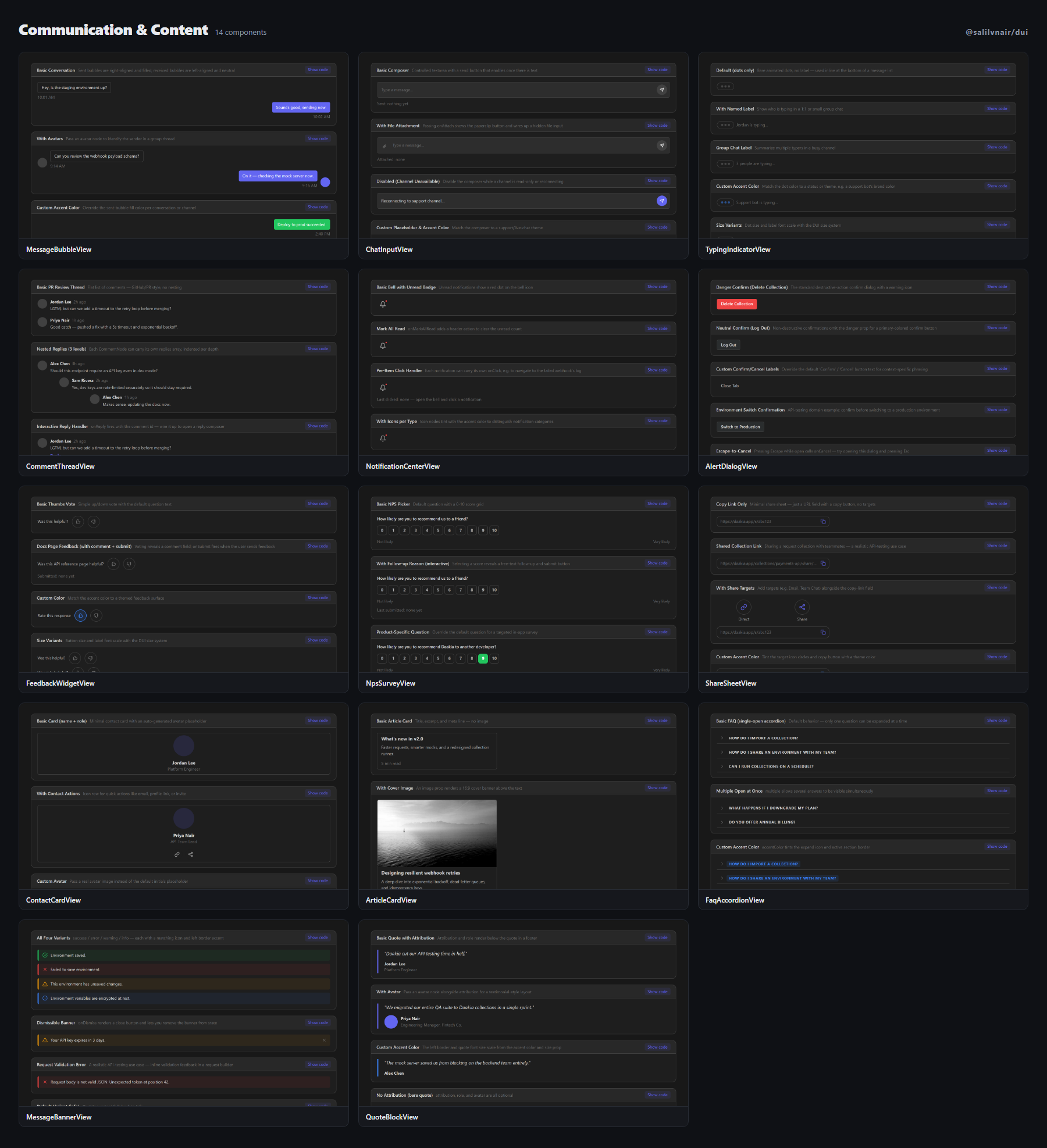Click Show code for Basic Conversation
The image size is (1047, 1148).
tap(318, 70)
